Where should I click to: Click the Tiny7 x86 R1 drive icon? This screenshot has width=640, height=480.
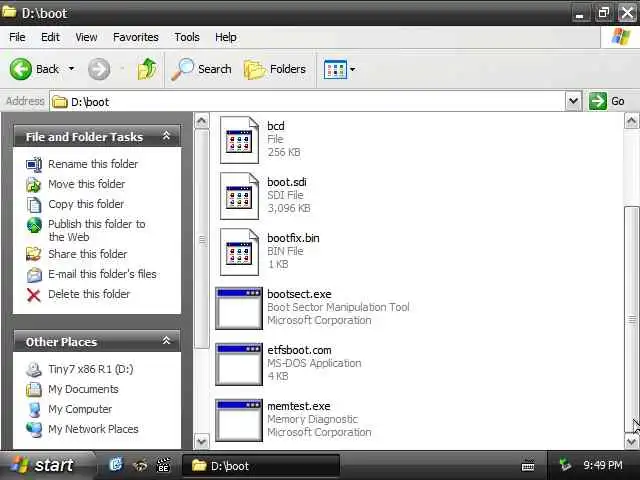tap(34, 369)
